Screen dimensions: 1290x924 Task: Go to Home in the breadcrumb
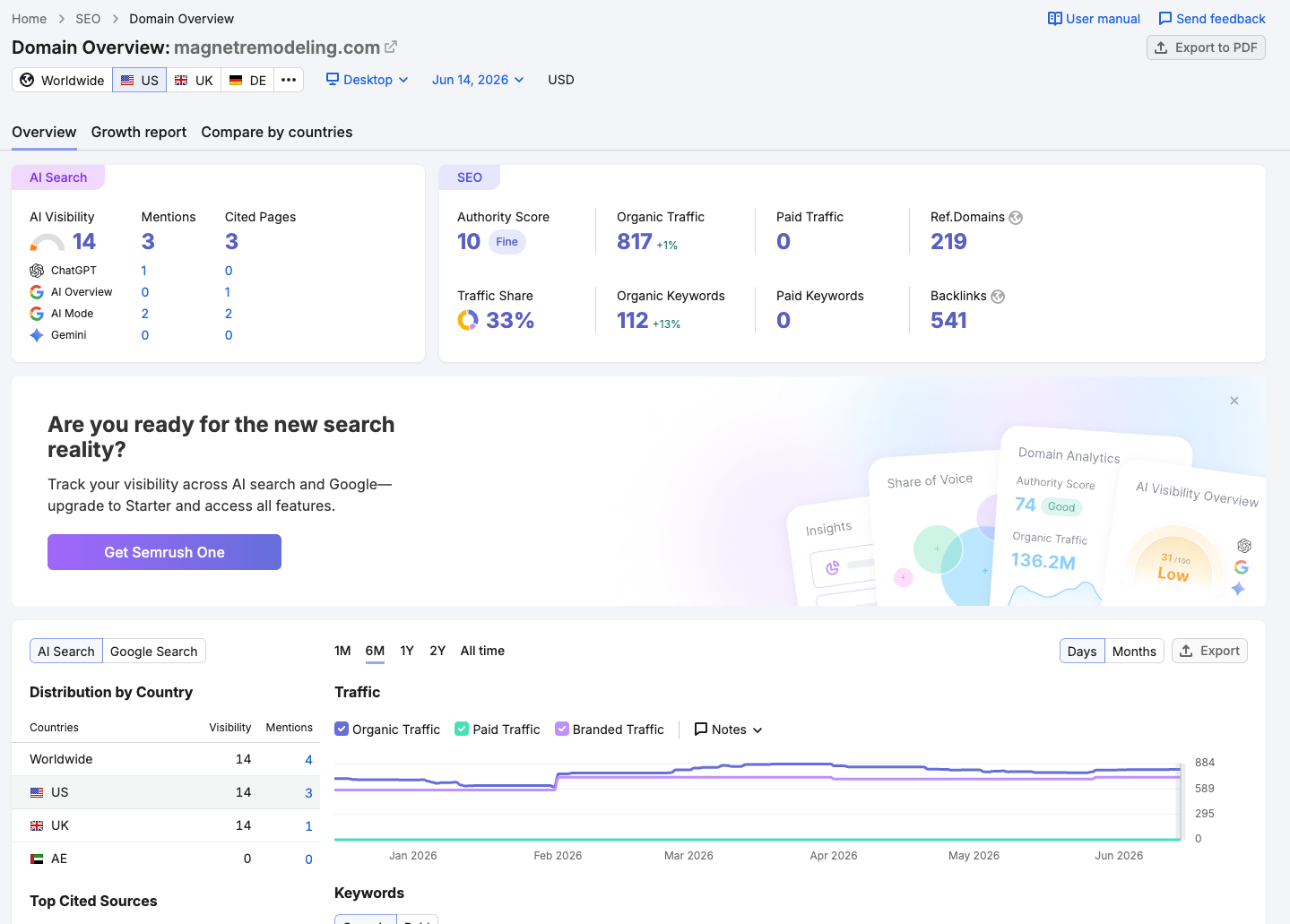29,19
